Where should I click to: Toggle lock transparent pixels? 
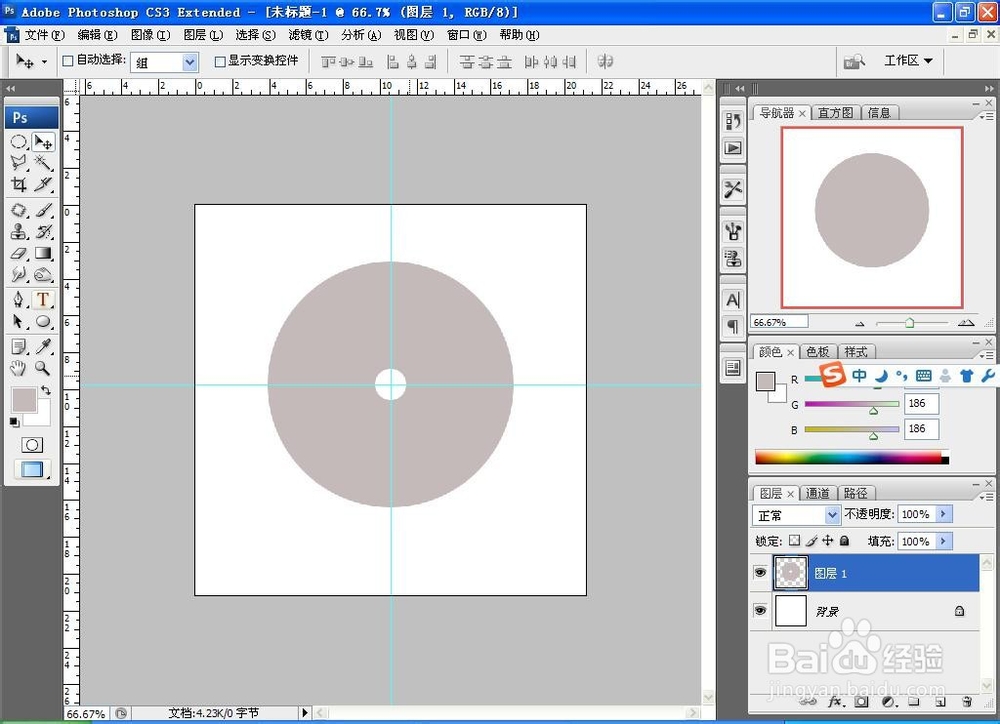pos(794,541)
